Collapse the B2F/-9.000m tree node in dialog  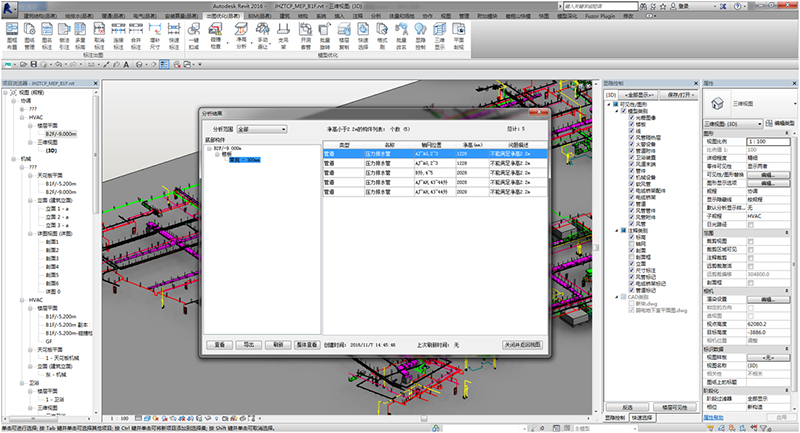pyautogui.click(x=208, y=147)
